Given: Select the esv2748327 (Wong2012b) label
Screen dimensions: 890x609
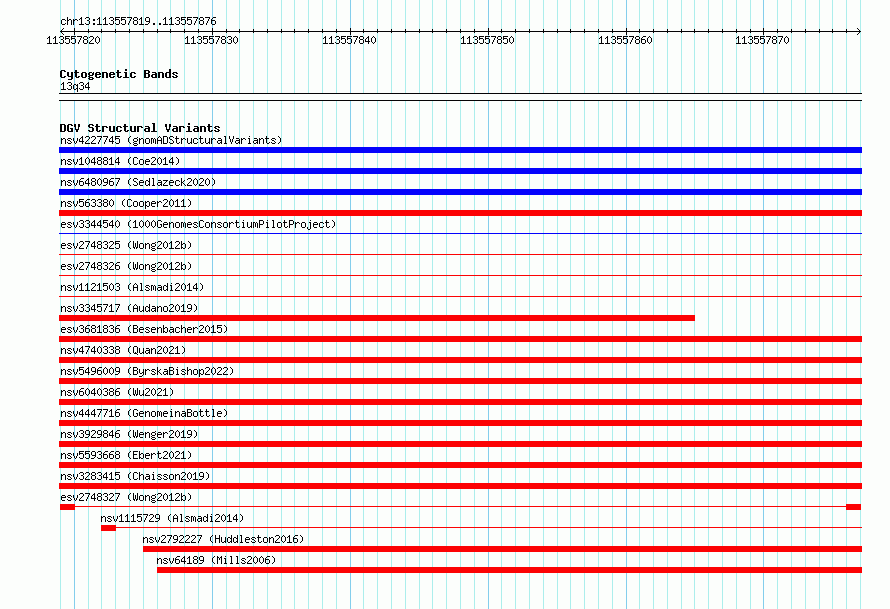Looking at the screenshot, I should click(126, 497).
